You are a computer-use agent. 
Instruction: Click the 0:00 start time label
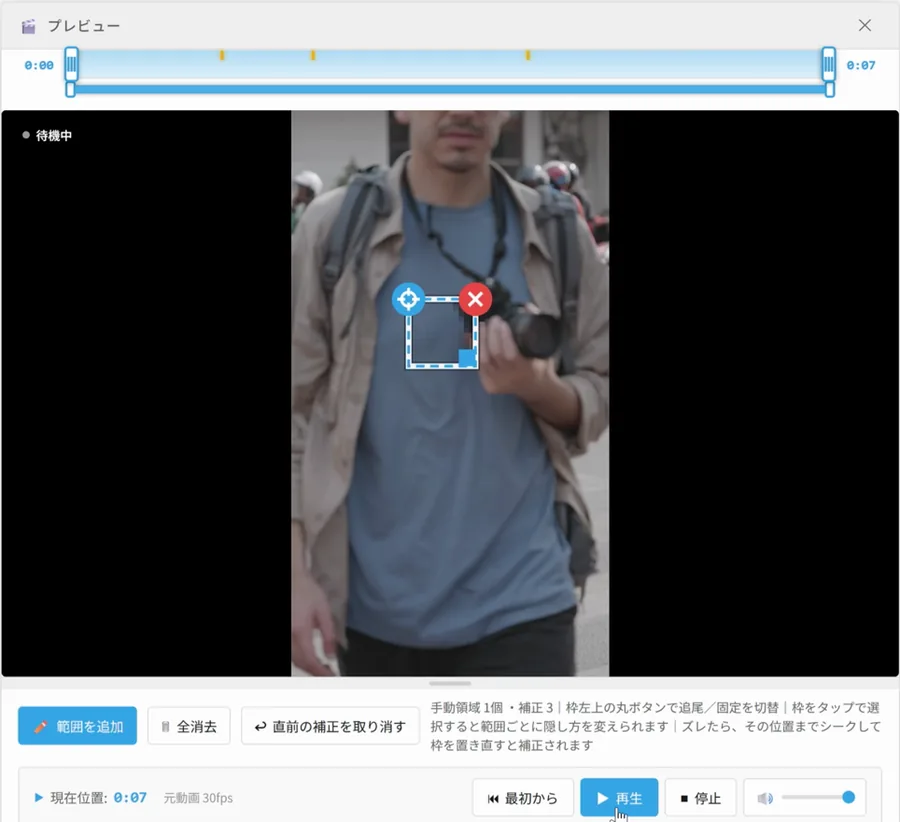pos(38,65)
